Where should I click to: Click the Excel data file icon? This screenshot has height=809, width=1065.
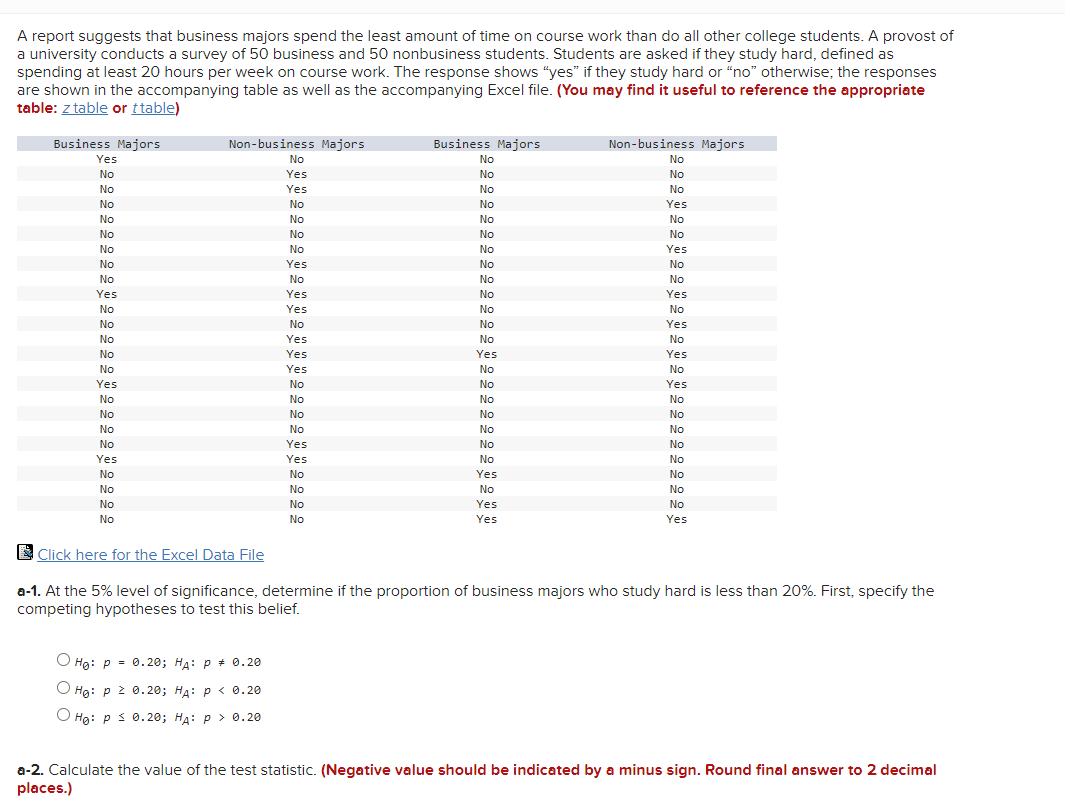pyautogui.click(x=25, y=552)
